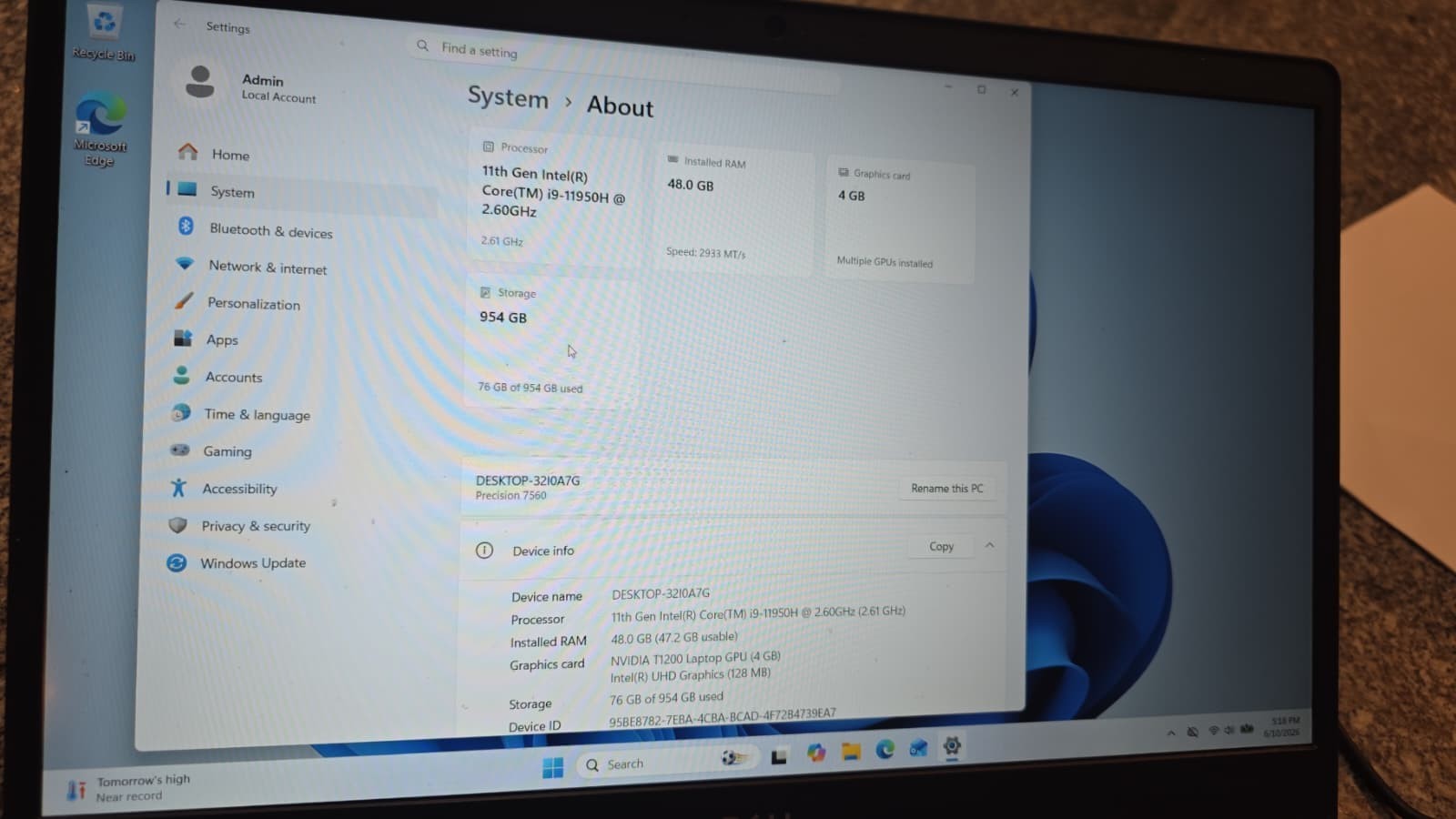Click the Device ID value text
Screen dimensions: 1456x819
click(722, 717)
